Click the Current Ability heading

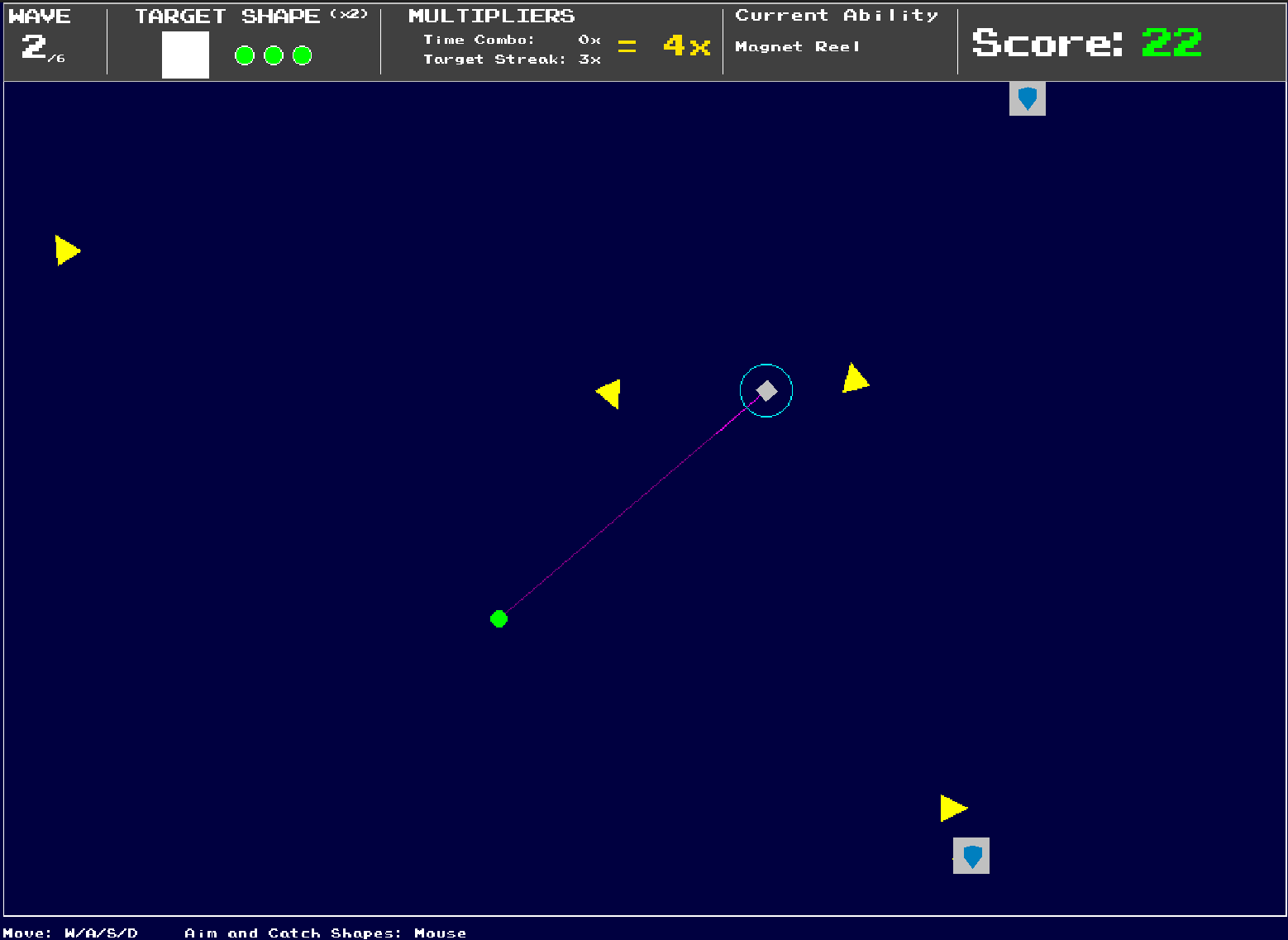pos(837,16)
